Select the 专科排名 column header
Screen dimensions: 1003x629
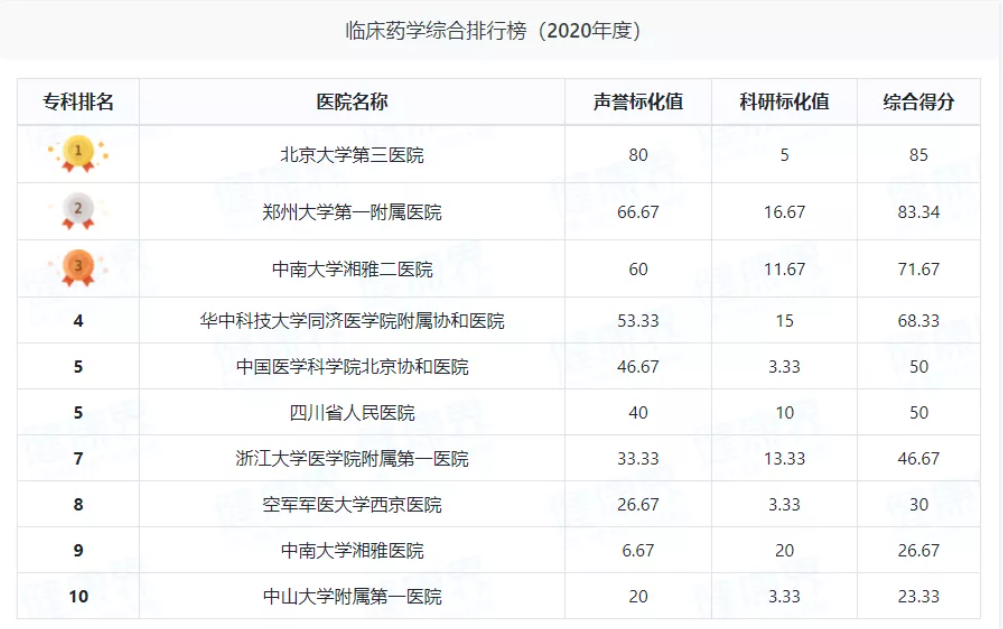pyautogui.click(x=78, y=102)
